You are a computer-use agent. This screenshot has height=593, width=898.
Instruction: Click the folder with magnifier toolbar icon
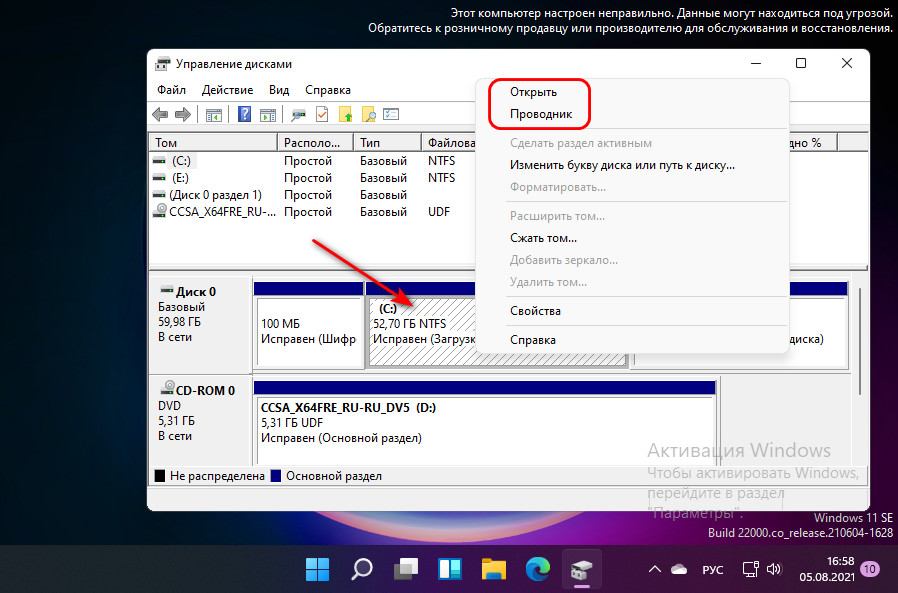click(368, 114)
